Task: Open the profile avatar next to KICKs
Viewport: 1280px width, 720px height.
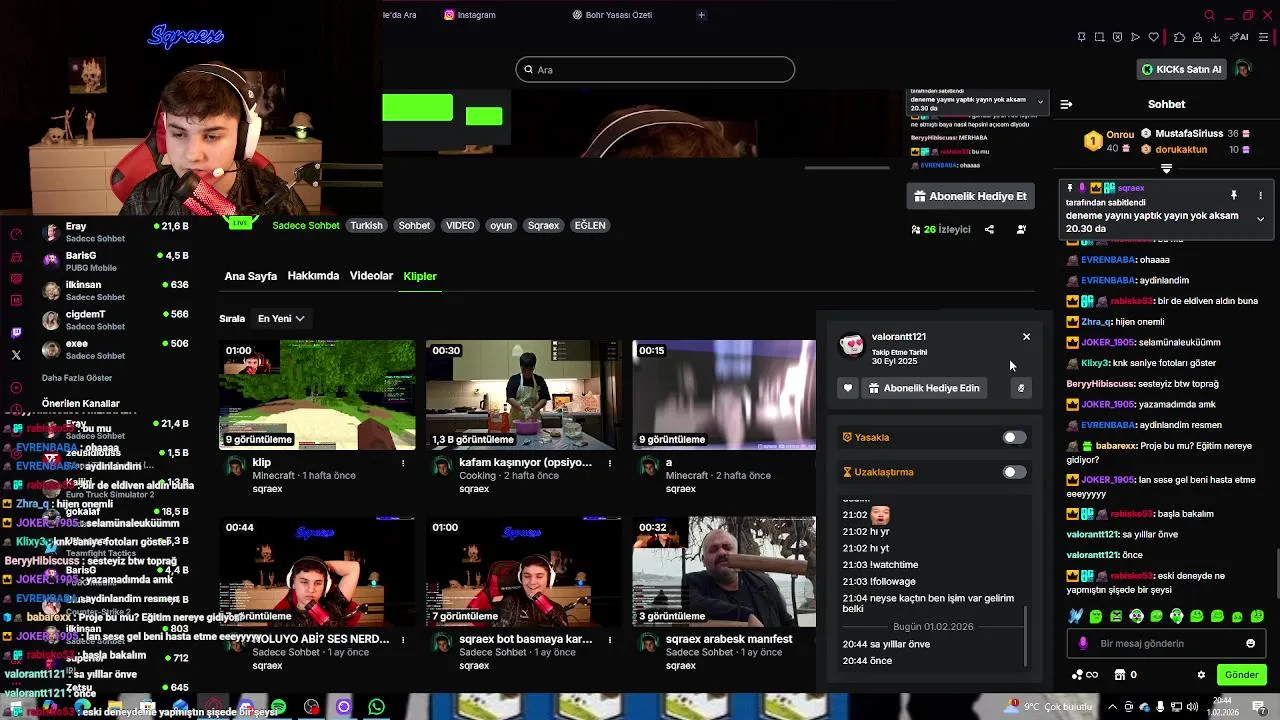Action: (x=1243, y=69)
